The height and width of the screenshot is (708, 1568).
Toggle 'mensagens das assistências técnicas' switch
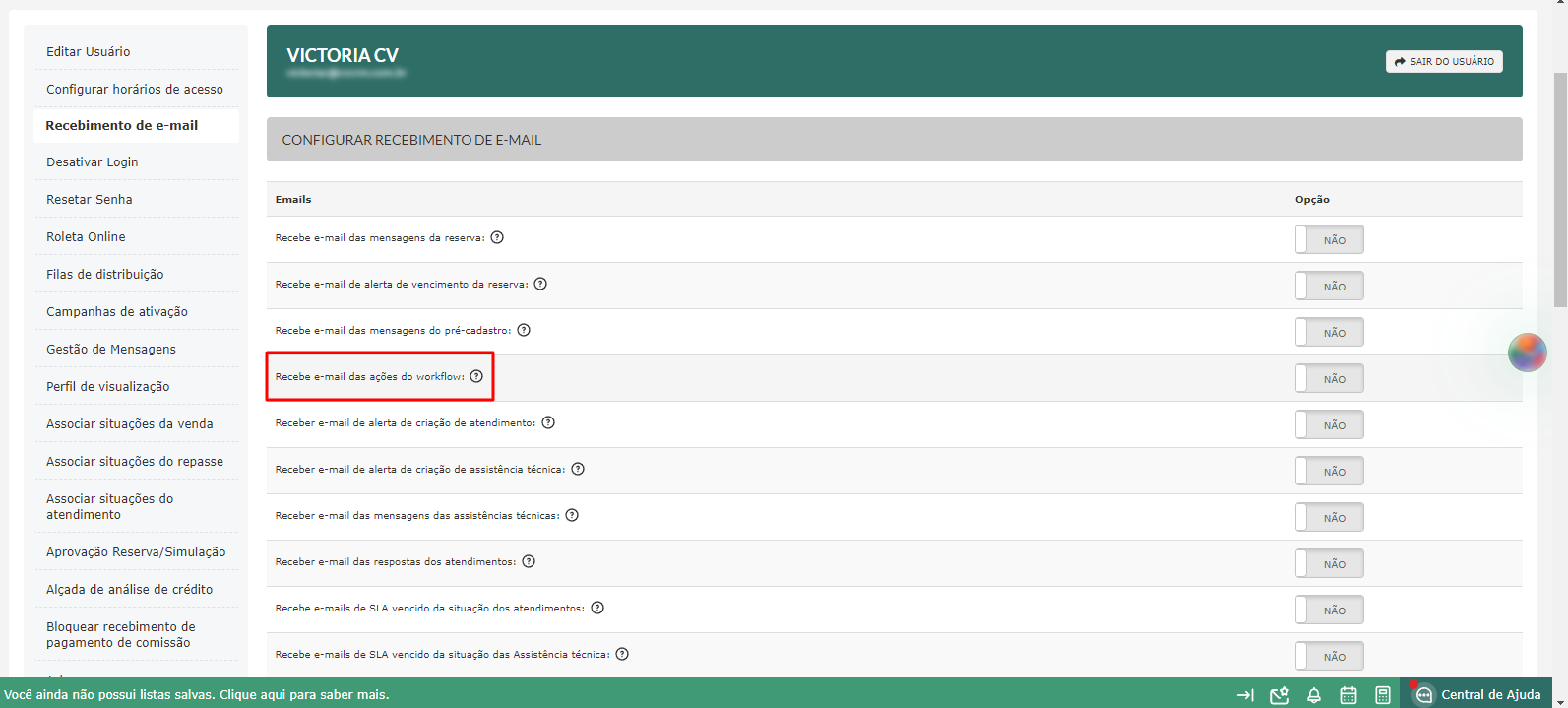pos(1329,517)
